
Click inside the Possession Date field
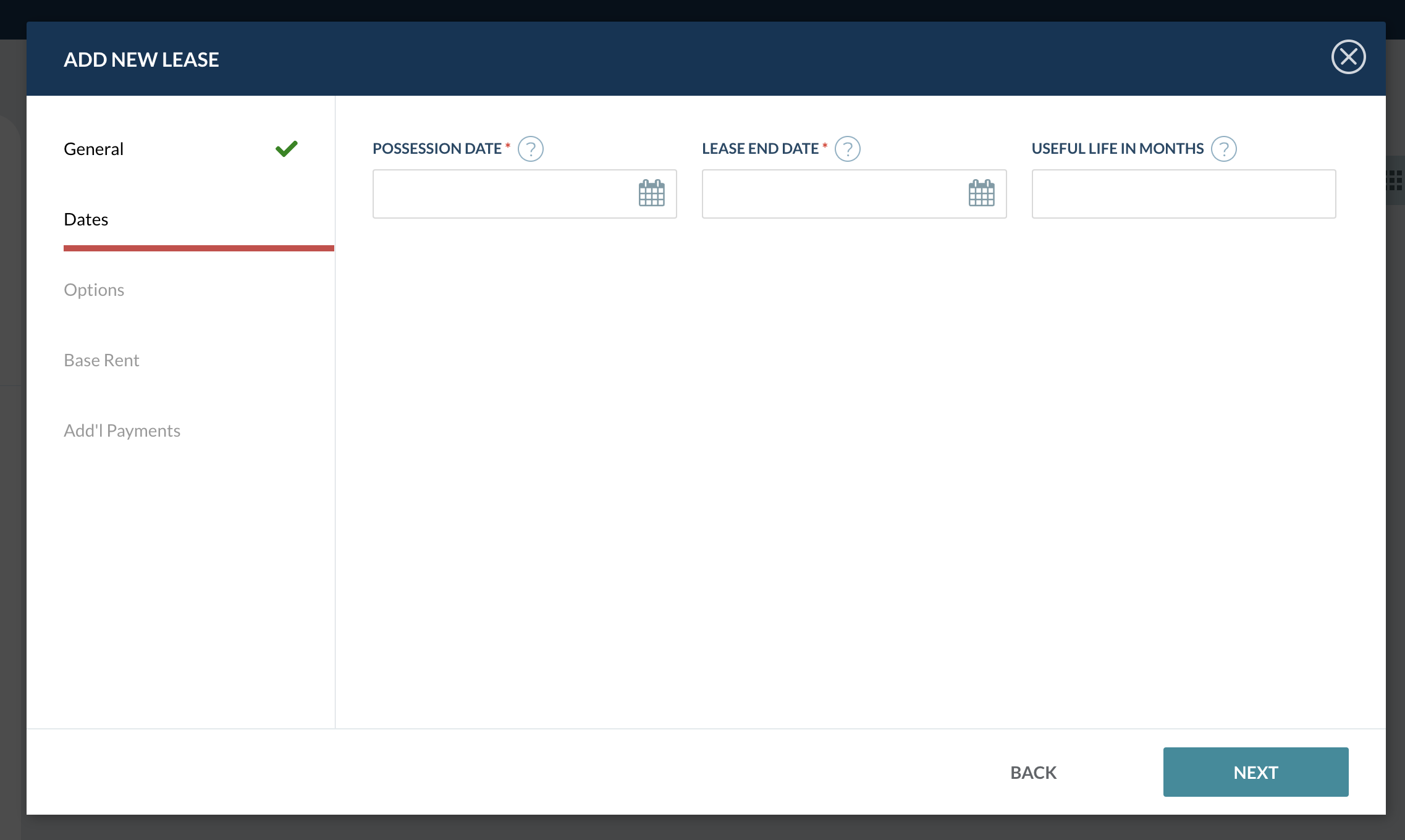click(507, 193)
